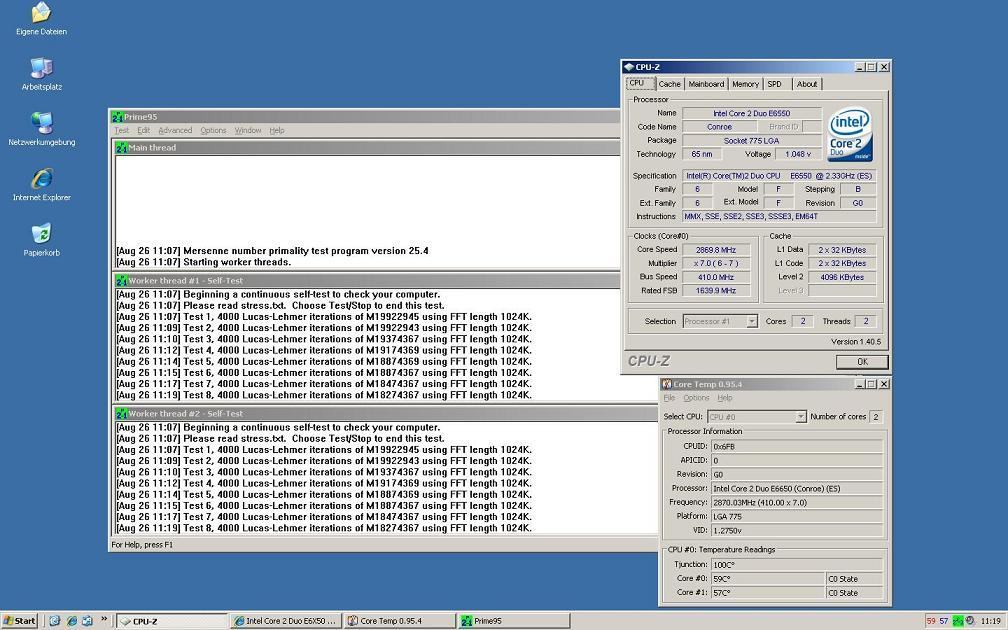
Task: Click OK button in CPU-Z
Action: pos(862,362)
